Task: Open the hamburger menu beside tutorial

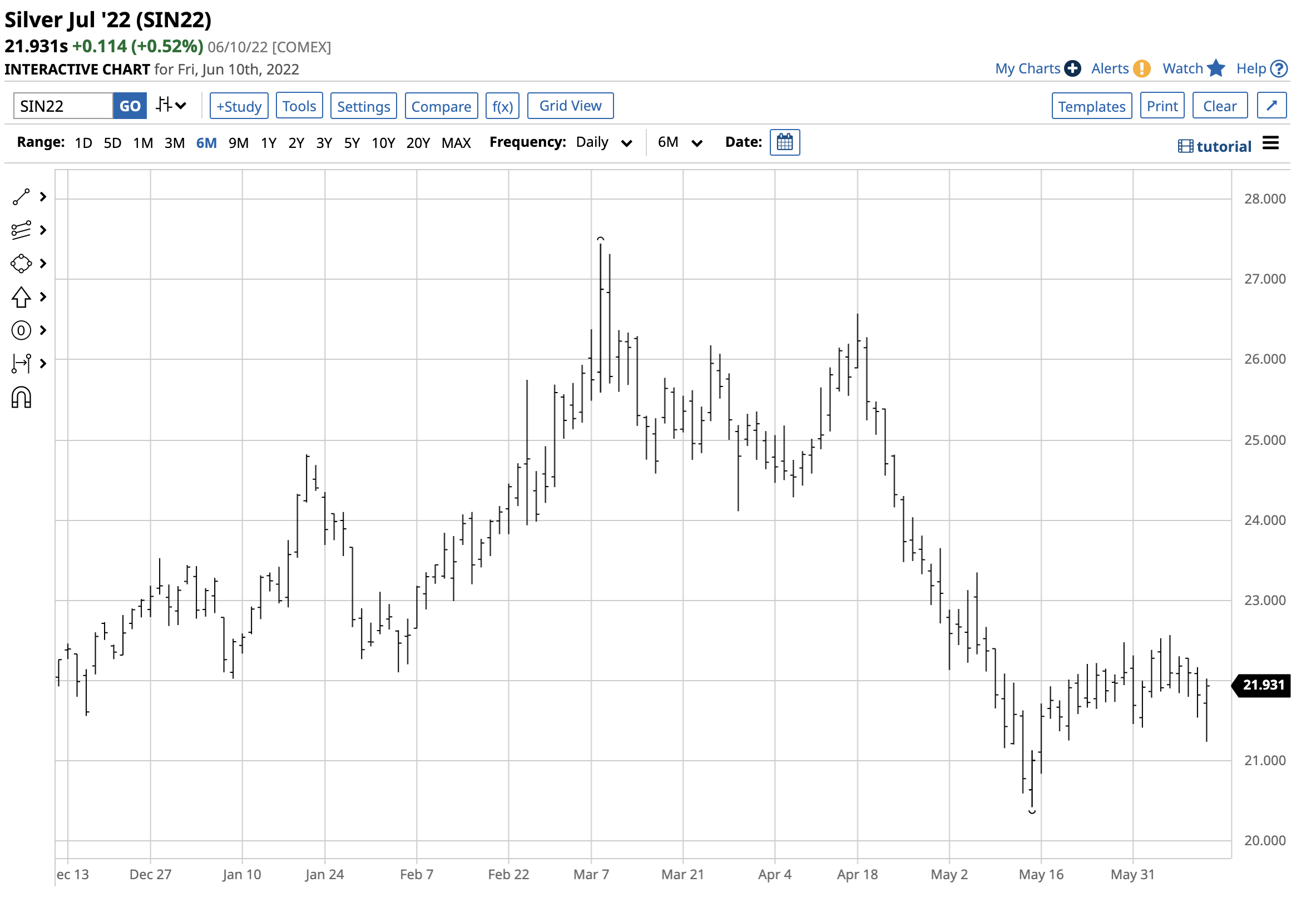Action: coord(1271,143)
